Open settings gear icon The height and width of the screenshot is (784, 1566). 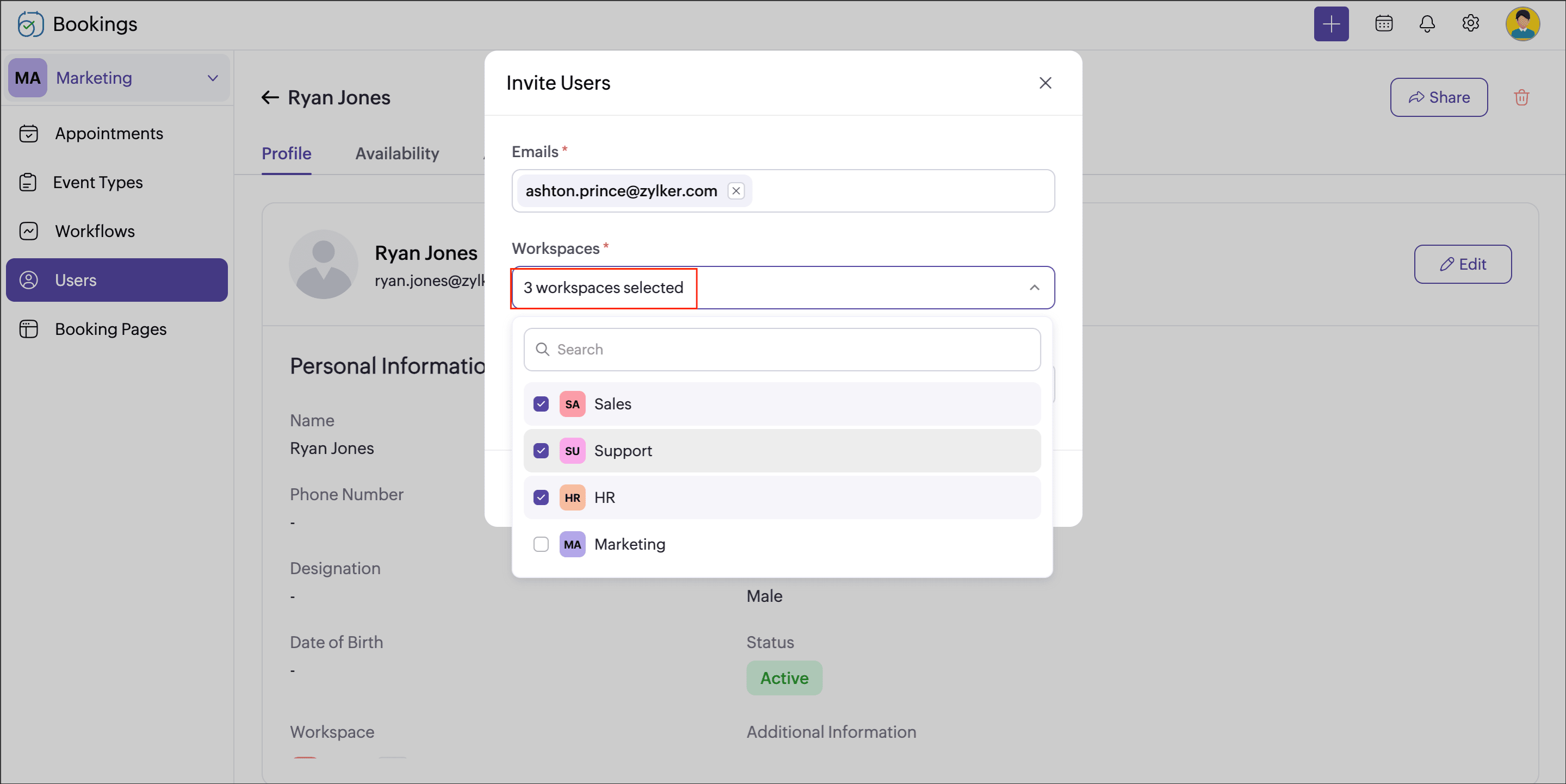click(x=1470, y=24)
